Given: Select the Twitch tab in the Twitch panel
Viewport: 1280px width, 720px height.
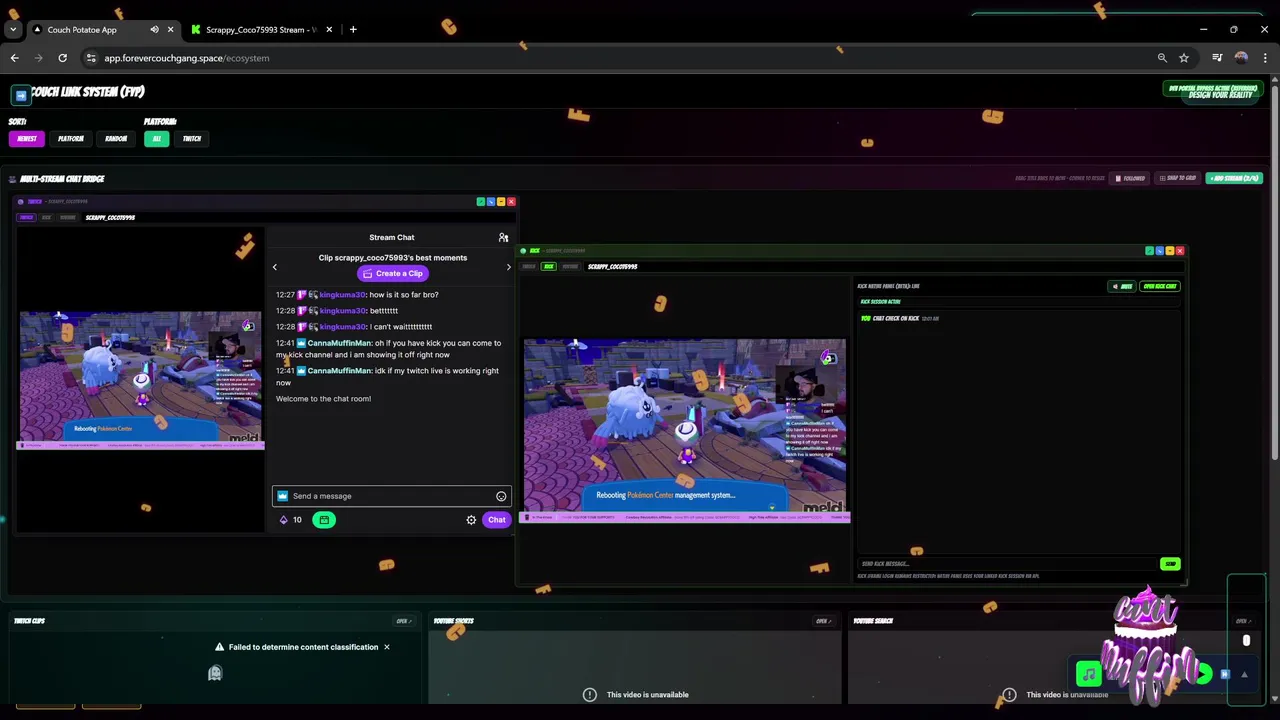Looking at the screenshot, I should click(27, 217).
